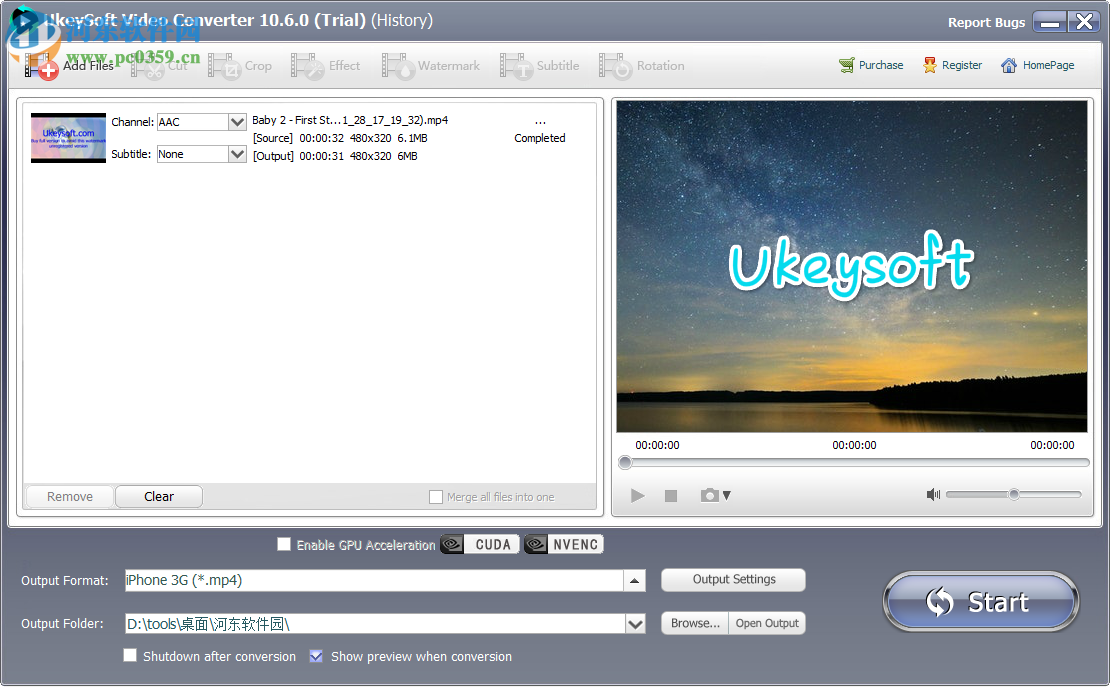The width and height of the screenshot is (1110, 687).
Task: Check Merge all files into one
Action: pyautogui.click(x=437, y=497)
